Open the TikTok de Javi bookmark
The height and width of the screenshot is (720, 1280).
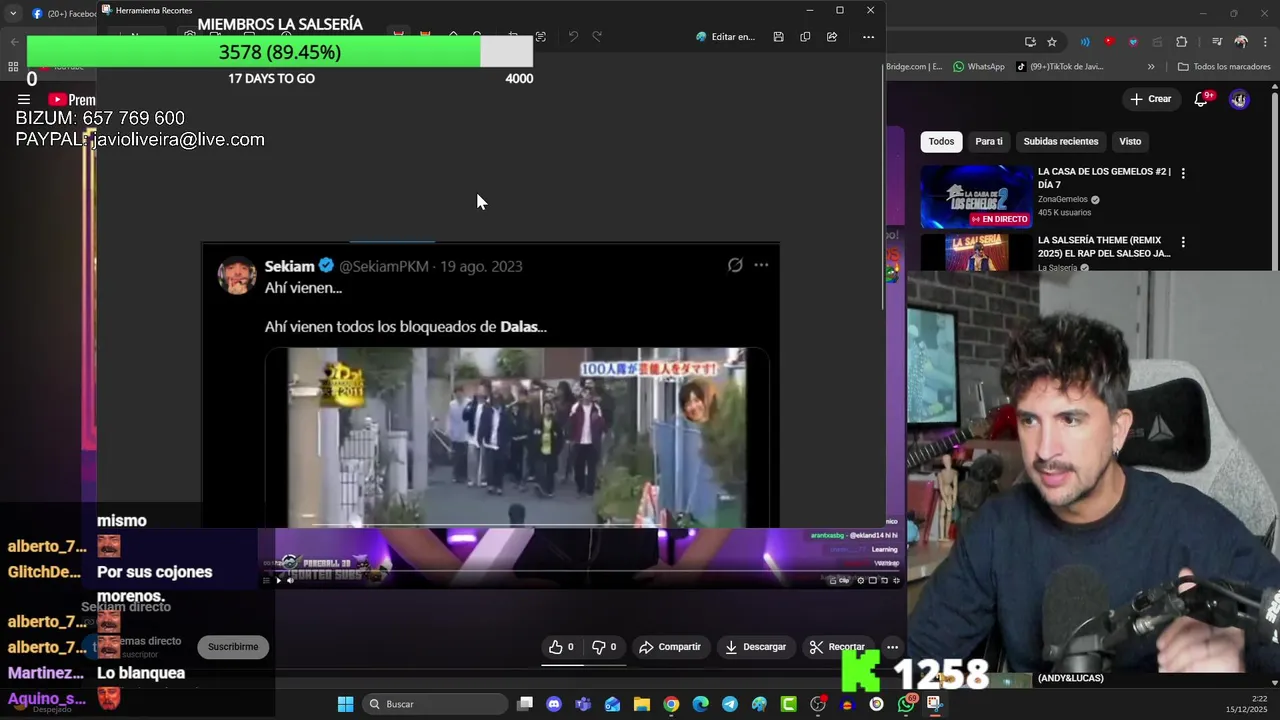pyautogui.click(x=1060, y=67)
